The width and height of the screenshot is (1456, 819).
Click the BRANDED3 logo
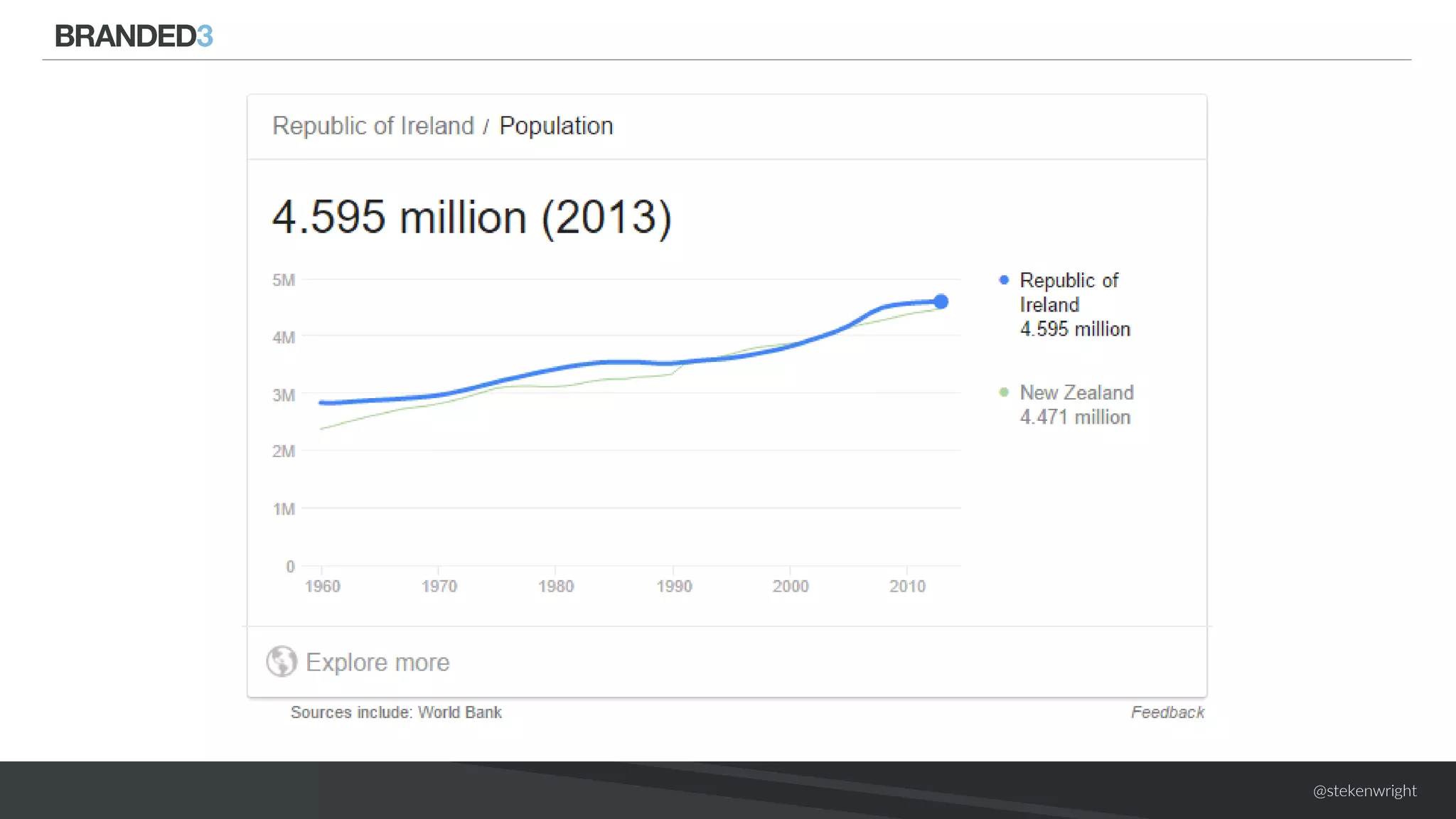click(134, 36)
